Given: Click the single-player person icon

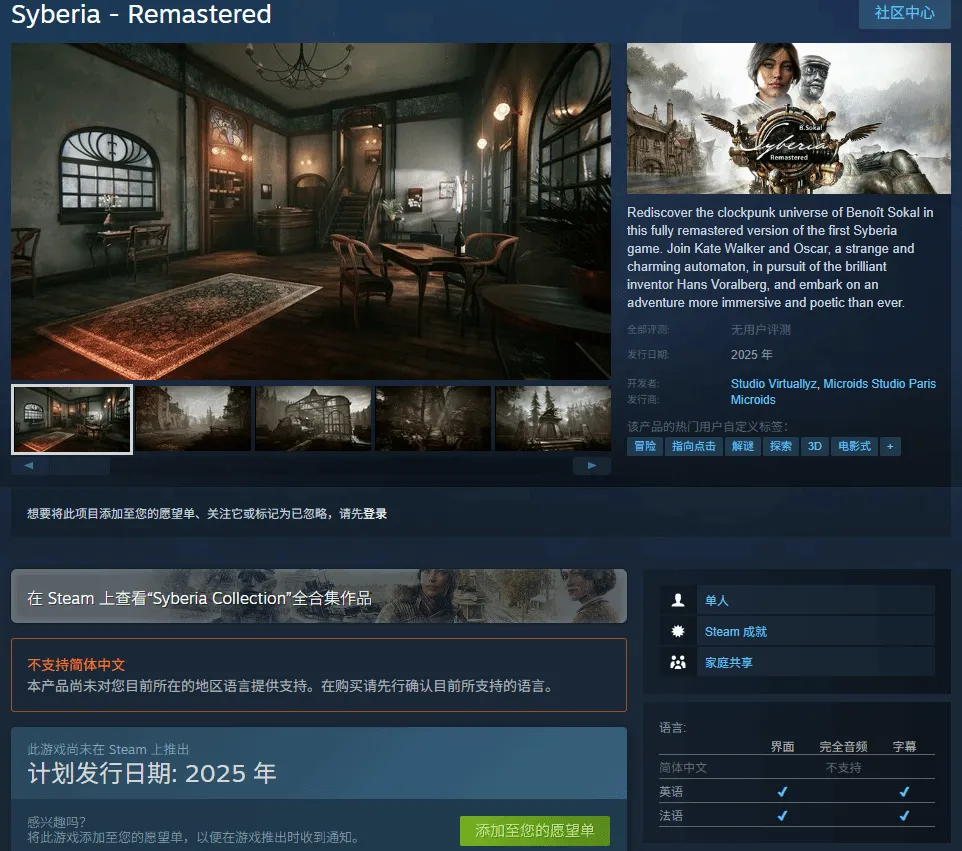Looking at the screenshot, I should [678, 600].
